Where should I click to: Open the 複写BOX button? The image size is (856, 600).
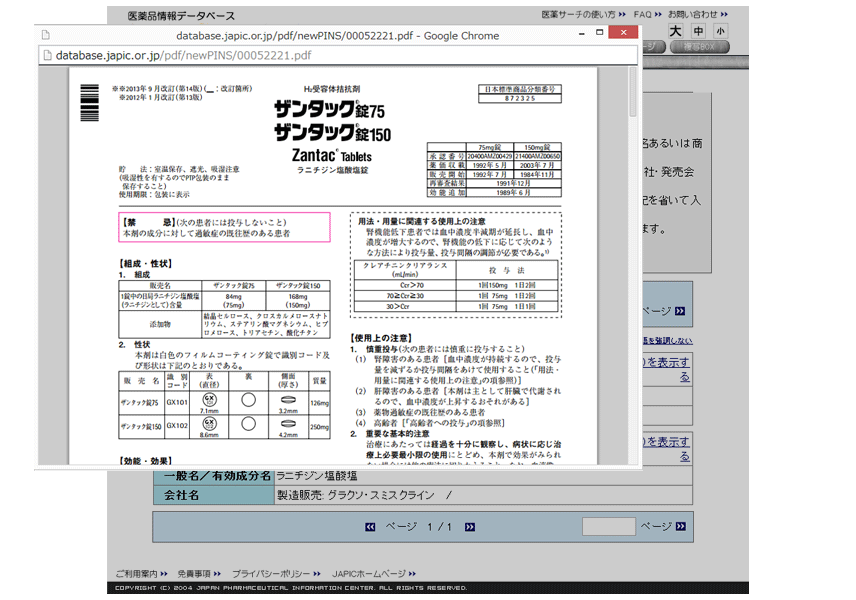(700, 47)
